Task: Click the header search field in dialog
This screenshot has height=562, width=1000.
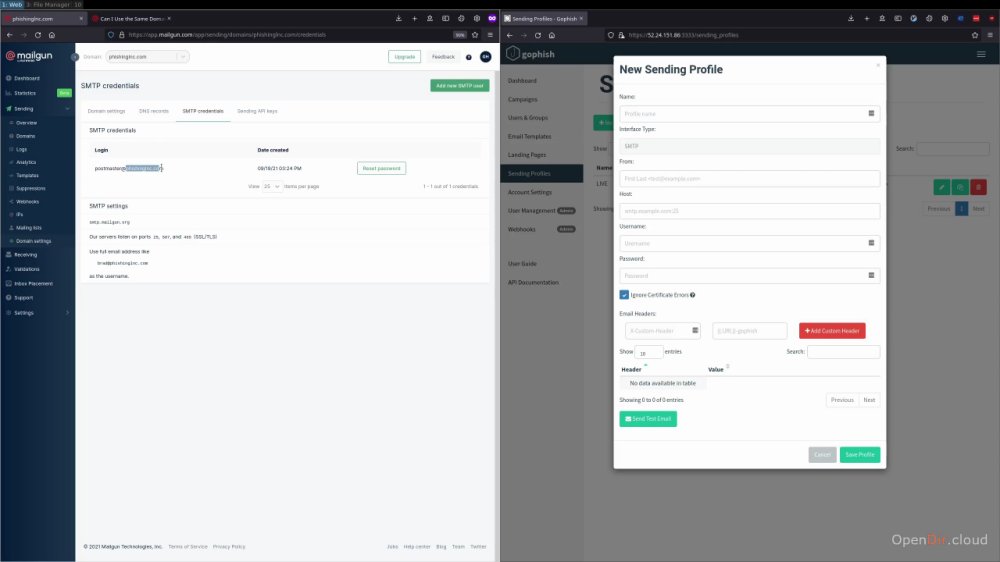Action: click(x=843, y=351)
